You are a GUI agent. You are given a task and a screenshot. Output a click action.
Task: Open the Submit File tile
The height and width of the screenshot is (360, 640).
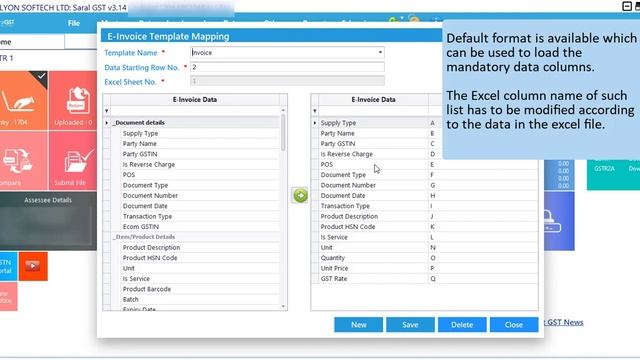[x=73, y=161]
